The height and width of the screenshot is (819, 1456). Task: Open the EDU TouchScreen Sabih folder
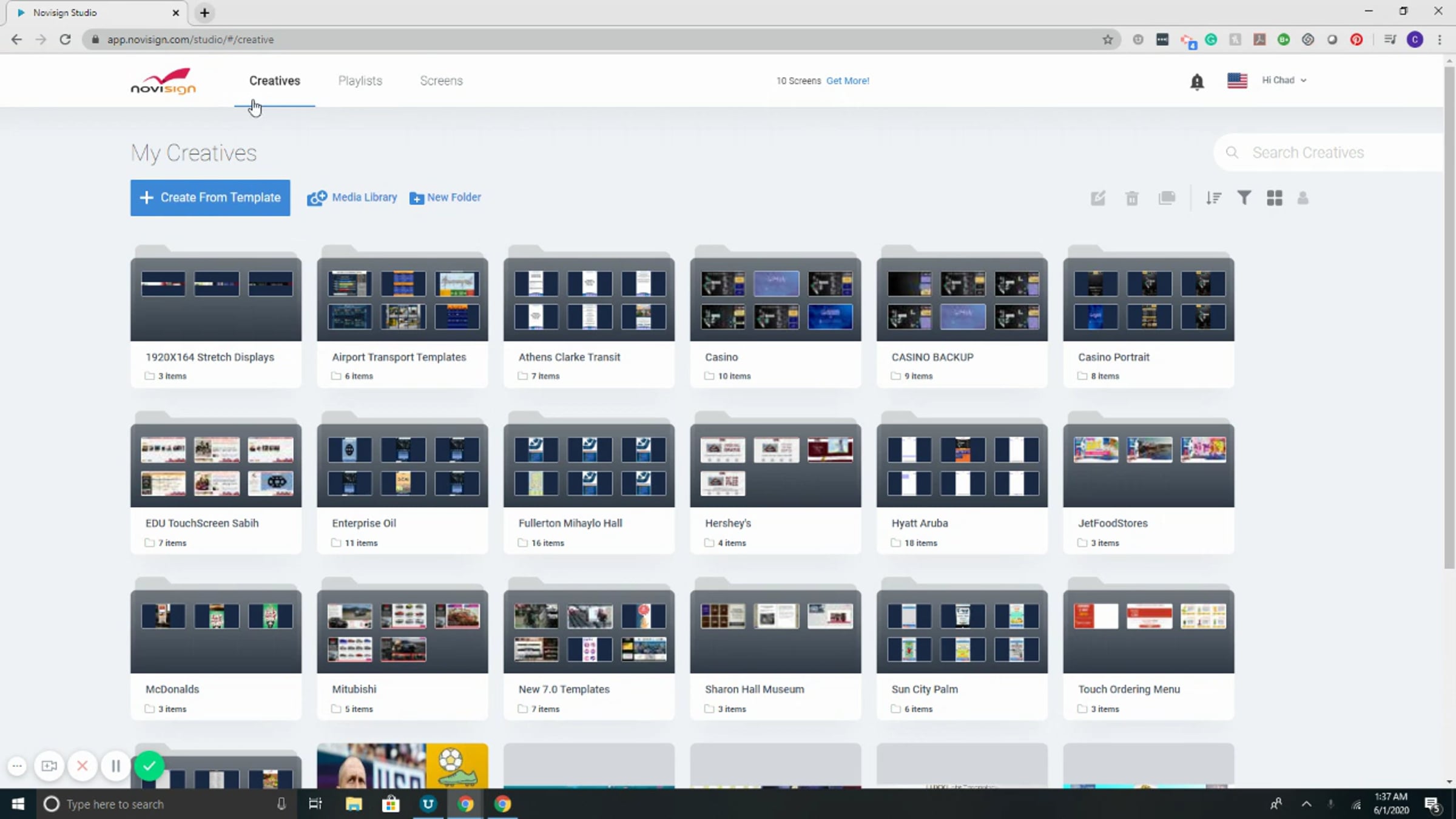pyautogui.click(x=216, y=482)
